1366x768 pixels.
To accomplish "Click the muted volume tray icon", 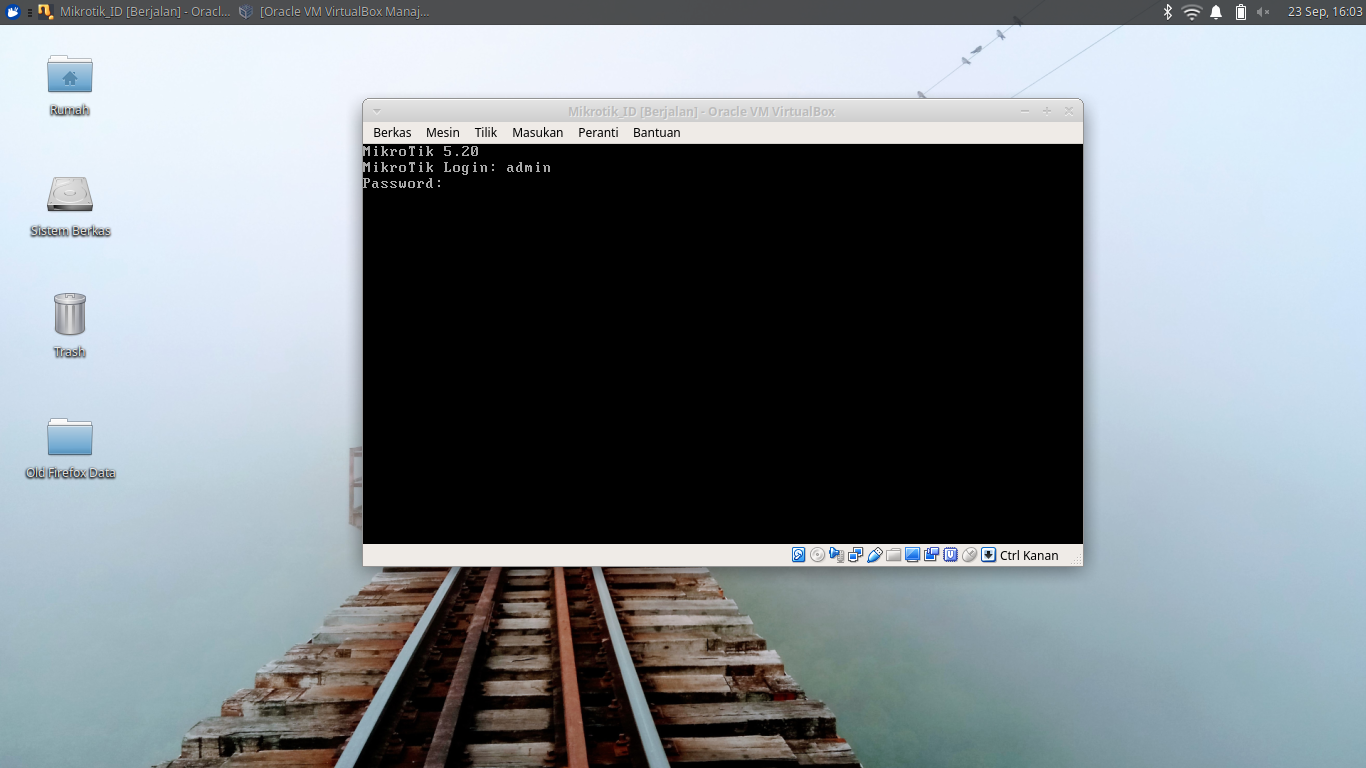I will [1263, 12].
